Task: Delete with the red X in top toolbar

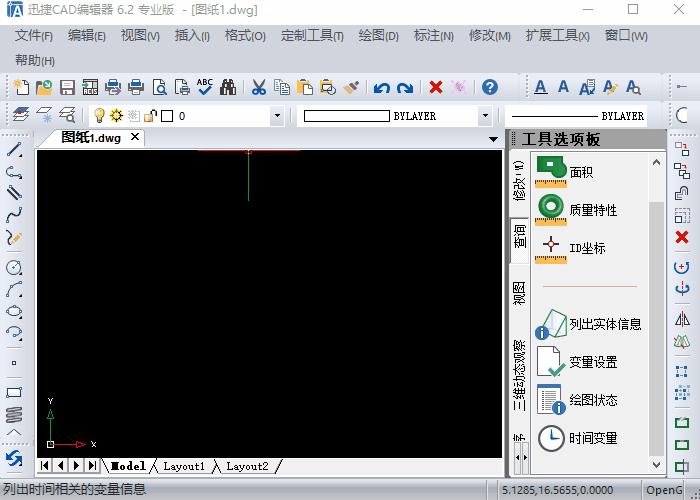Action: 435,87
